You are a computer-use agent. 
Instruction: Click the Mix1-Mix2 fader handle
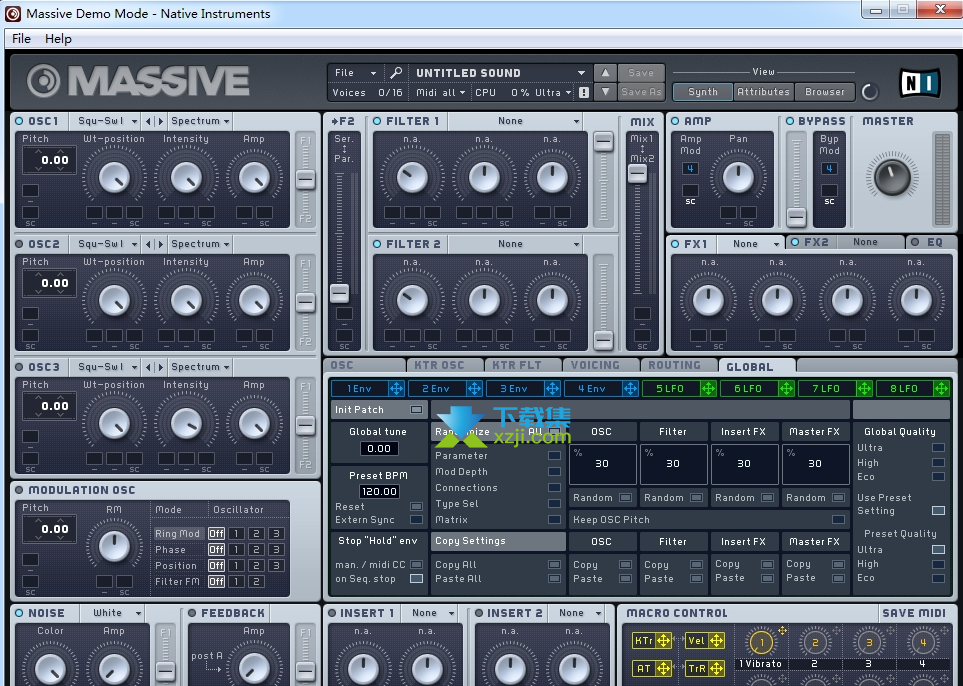pyautogui.click(x=637, y=174)
